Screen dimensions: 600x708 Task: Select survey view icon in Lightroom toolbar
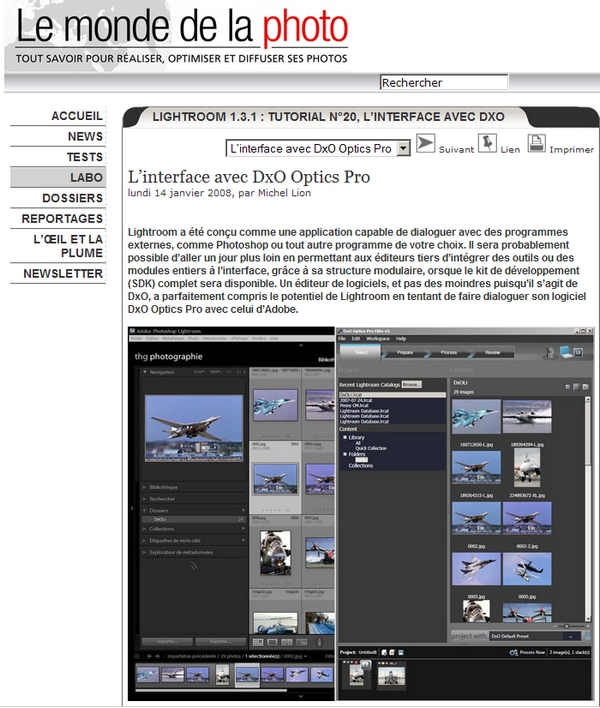[301, 642]
